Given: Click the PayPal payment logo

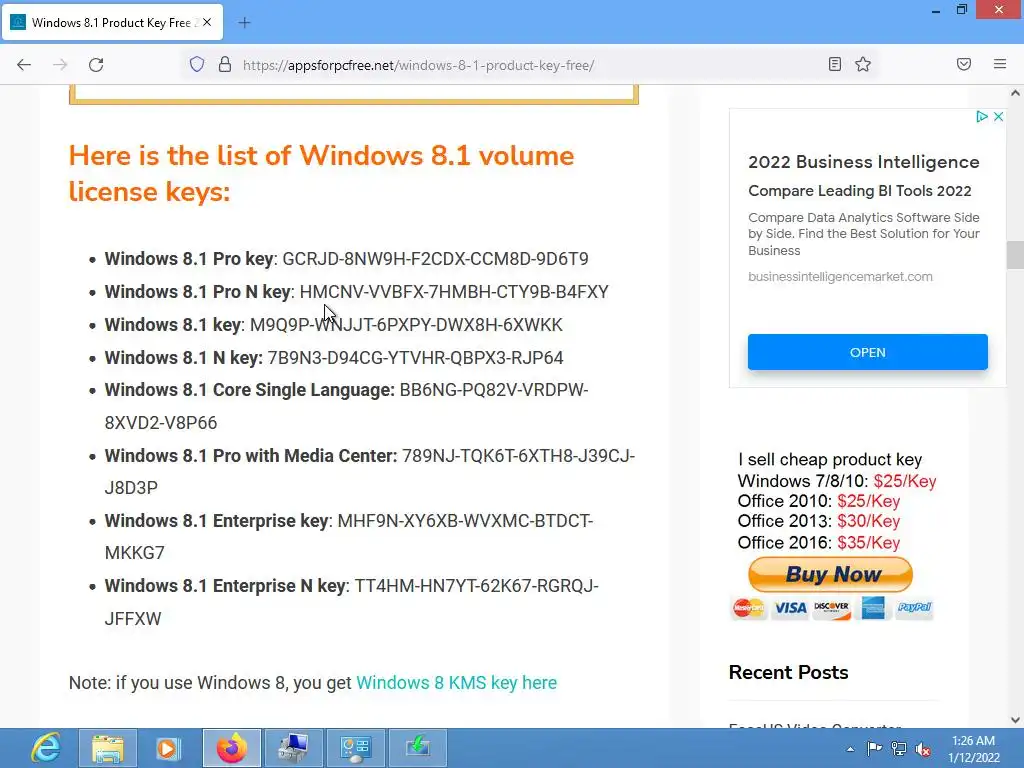Looking at the screenshot, I should coord(914,607).
